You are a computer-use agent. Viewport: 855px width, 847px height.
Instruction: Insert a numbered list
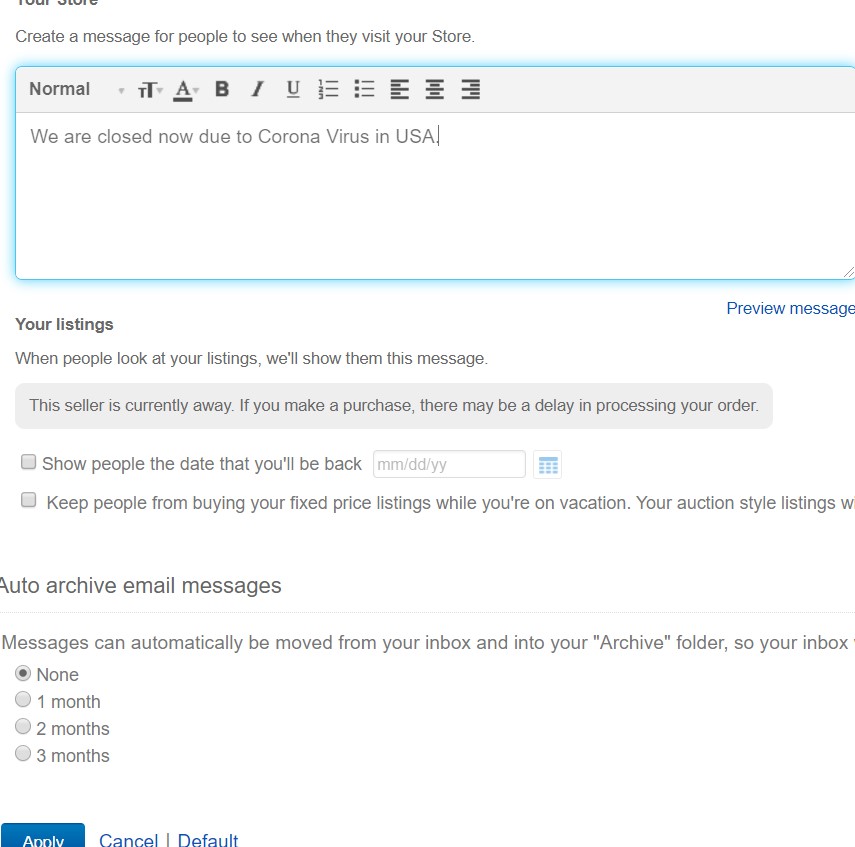coord(328,89)
